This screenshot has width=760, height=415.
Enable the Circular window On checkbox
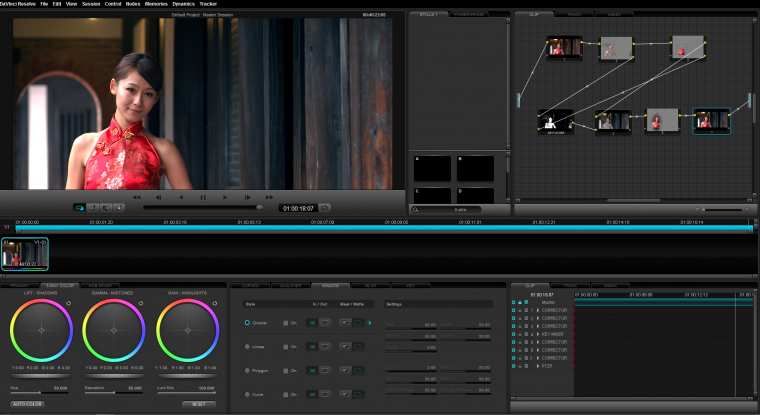click(x=286, y=323)
